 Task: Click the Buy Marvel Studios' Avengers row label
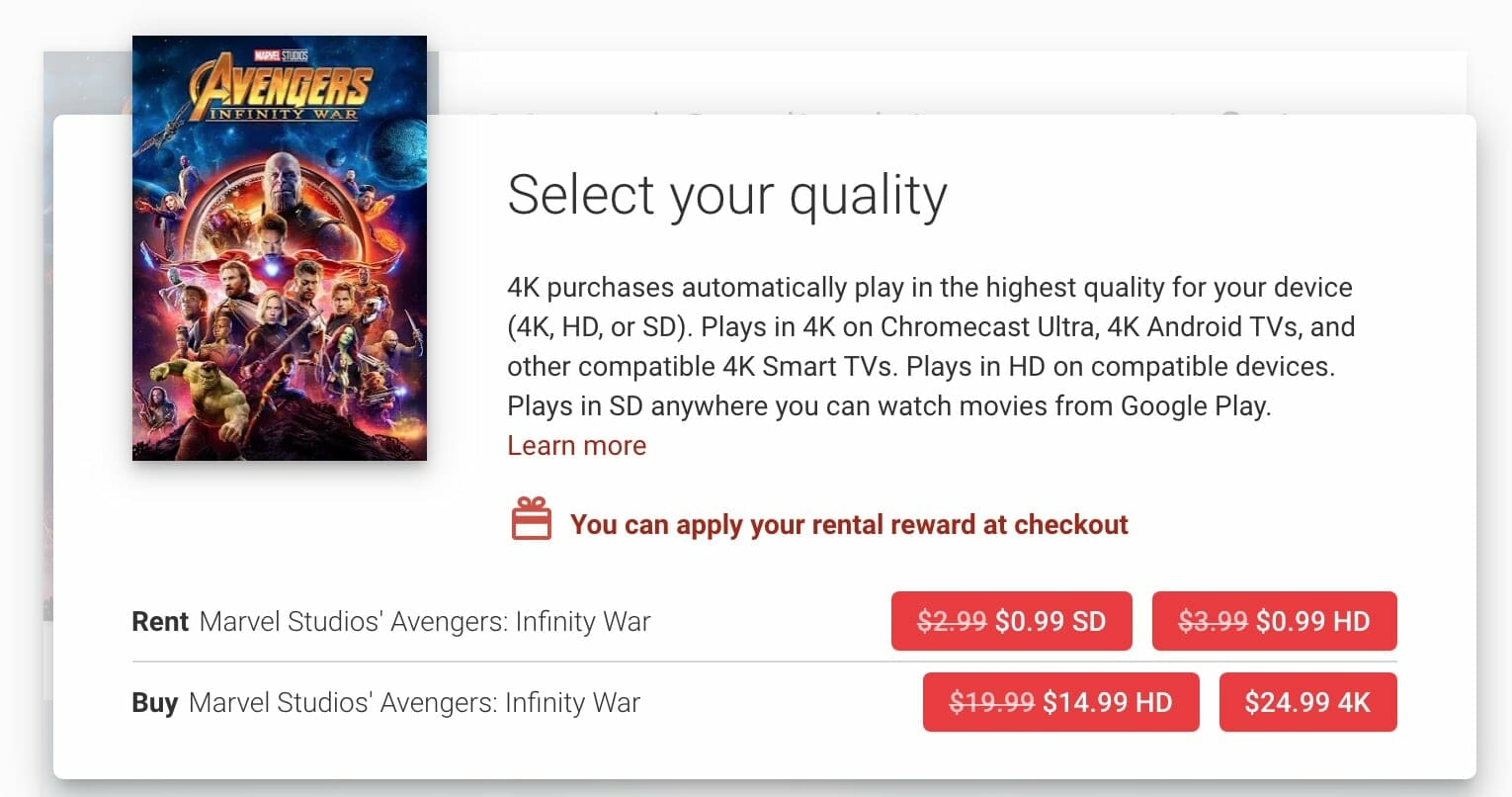386,703
